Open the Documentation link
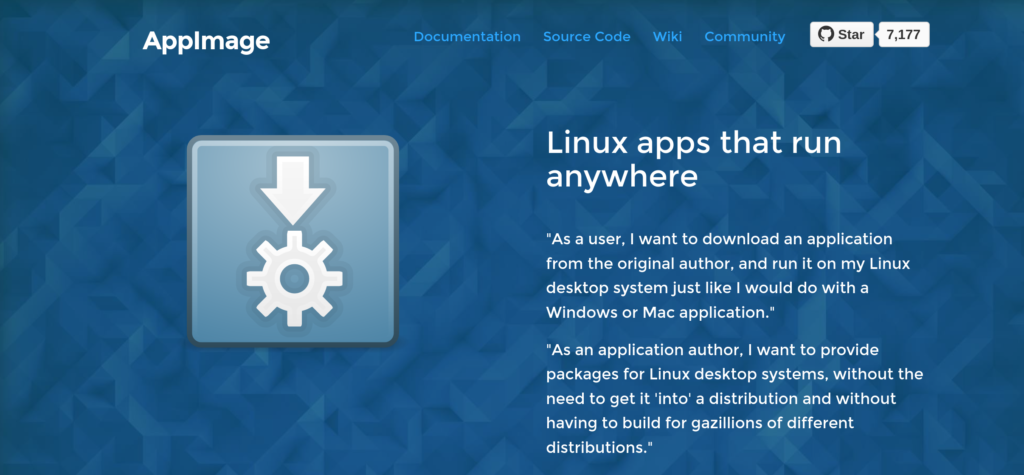The height and width of the screenshot is (475, 1024). click(x=467, y=37)
